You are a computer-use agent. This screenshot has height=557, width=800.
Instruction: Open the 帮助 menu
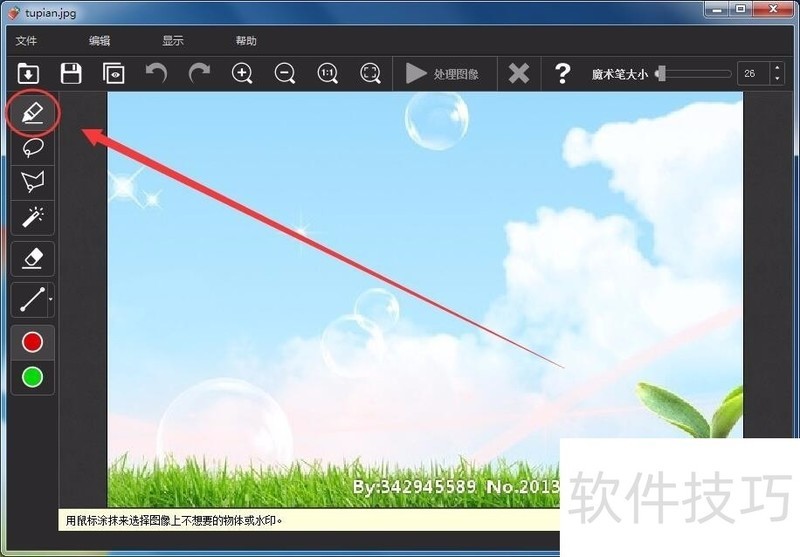246,41
